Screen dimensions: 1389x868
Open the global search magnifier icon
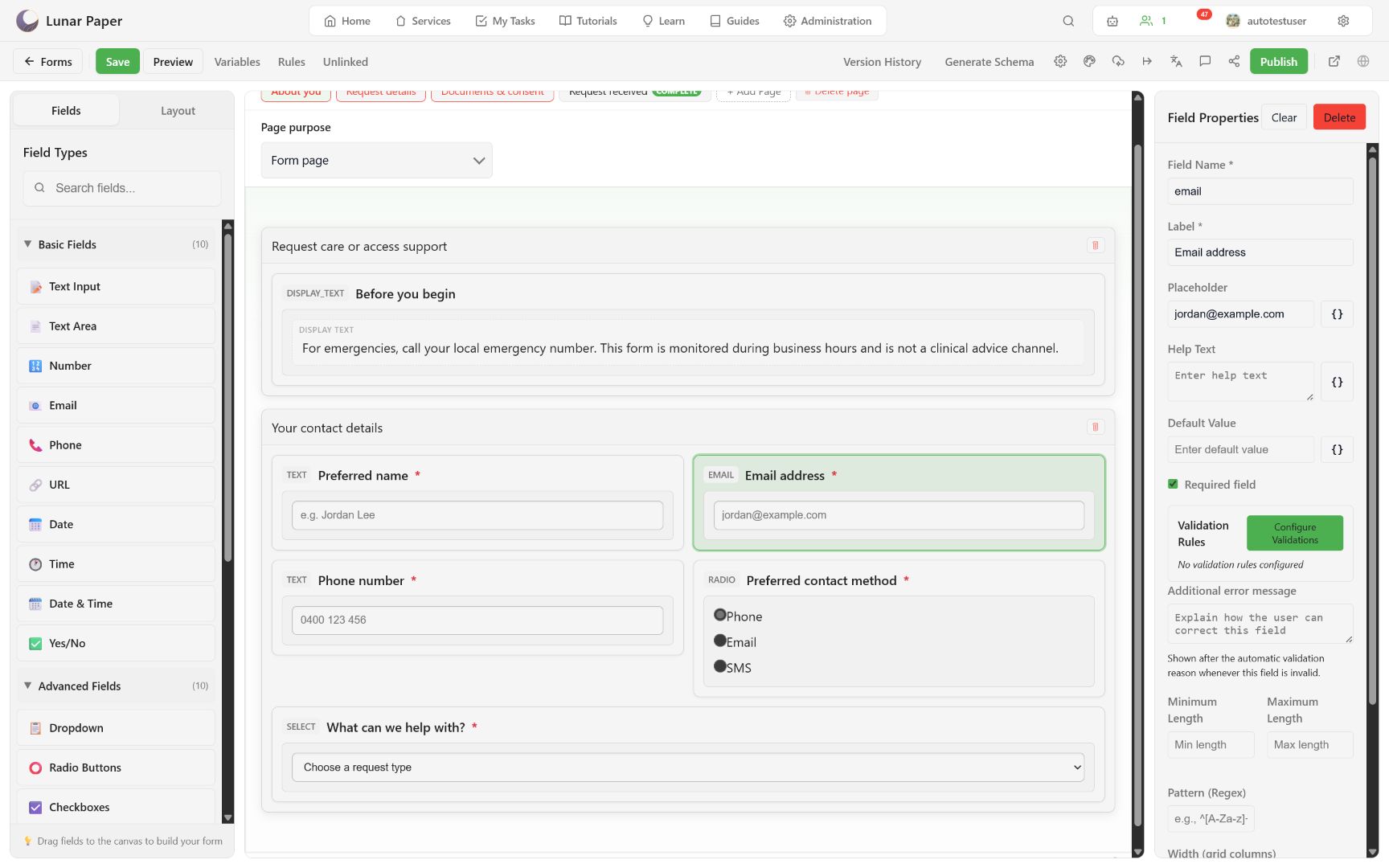click(1068, 21)
